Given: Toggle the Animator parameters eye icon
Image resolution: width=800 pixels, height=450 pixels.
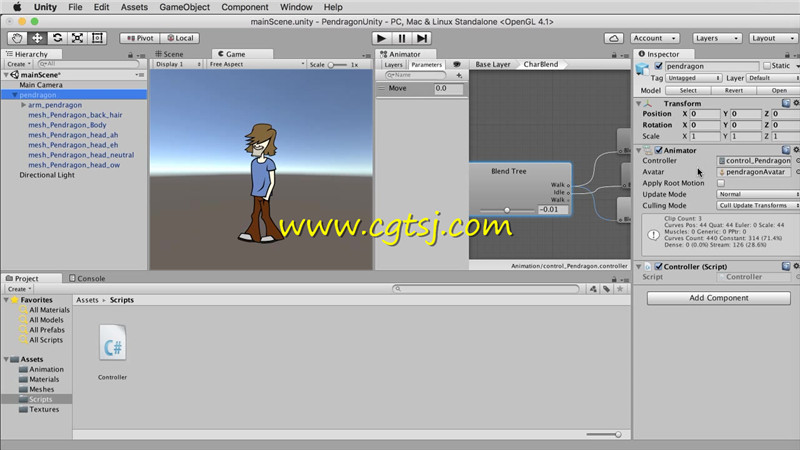Looking at the screenshot, I should tap(457, 65).
